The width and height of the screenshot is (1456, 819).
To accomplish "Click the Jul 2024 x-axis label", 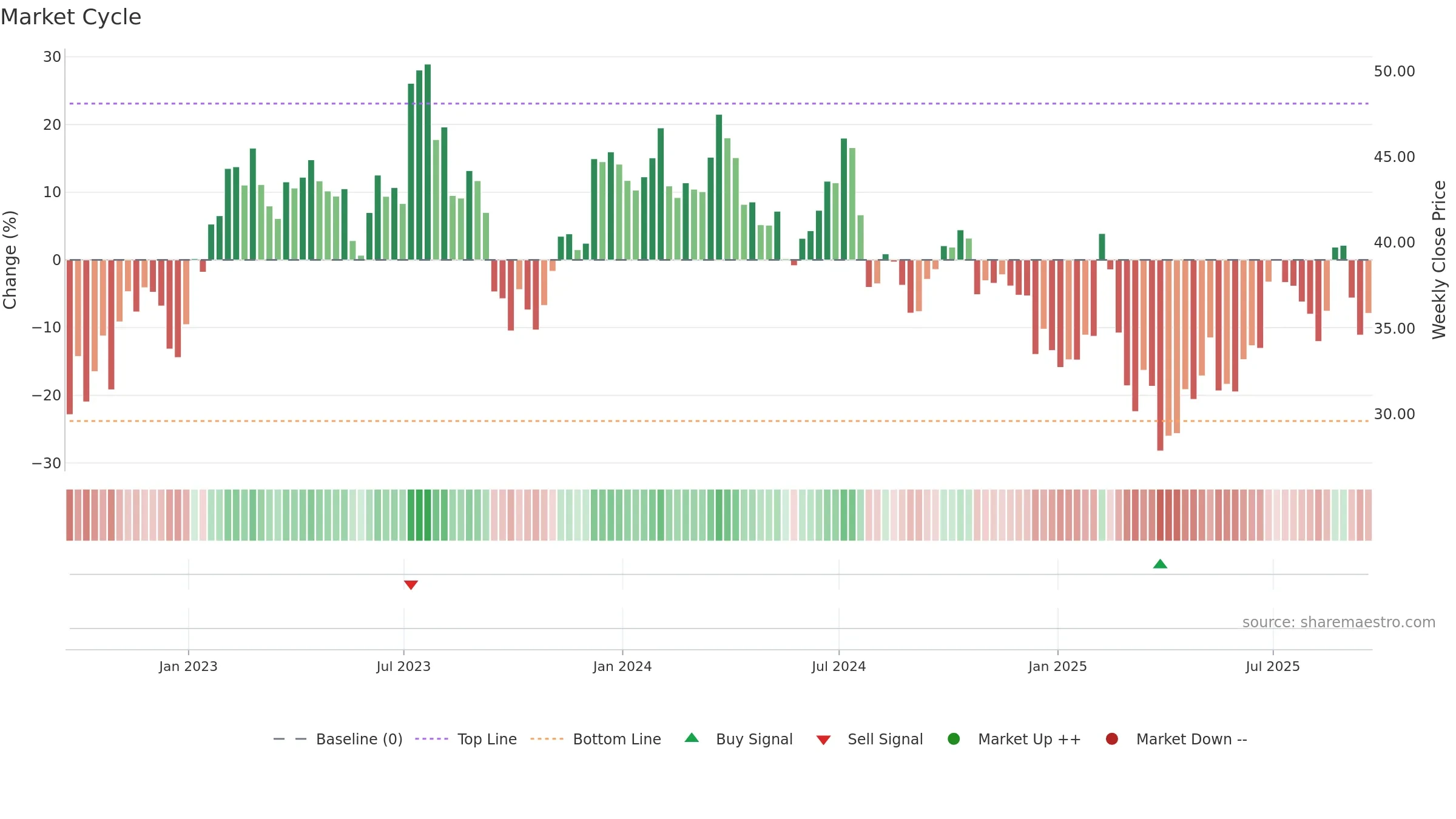I will (x=839, y=667).
